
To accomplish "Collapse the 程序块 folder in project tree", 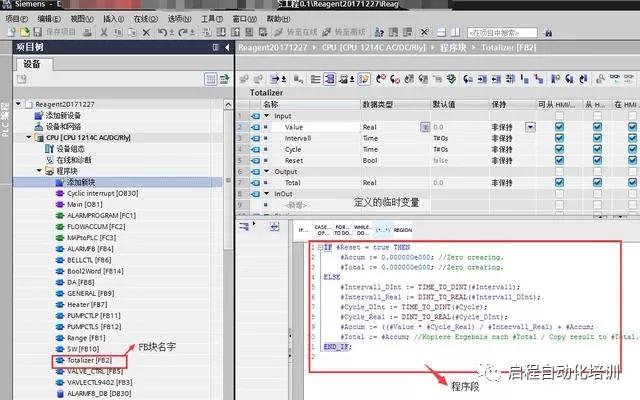I will (39, 171).
